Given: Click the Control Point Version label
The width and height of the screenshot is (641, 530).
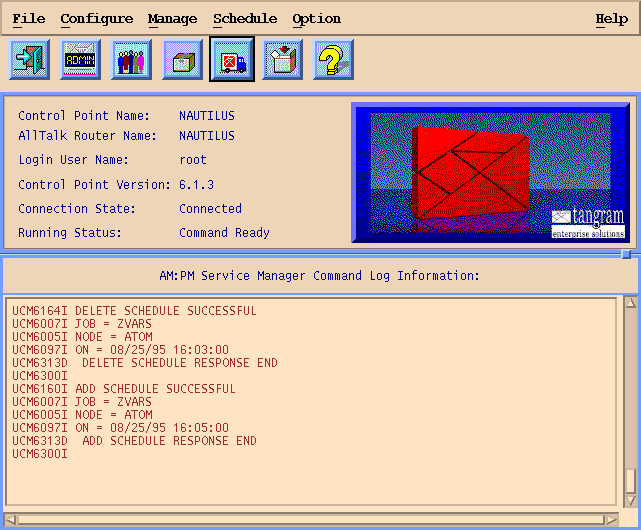Looking at the screenshot, I should click(x=94, y=185).
